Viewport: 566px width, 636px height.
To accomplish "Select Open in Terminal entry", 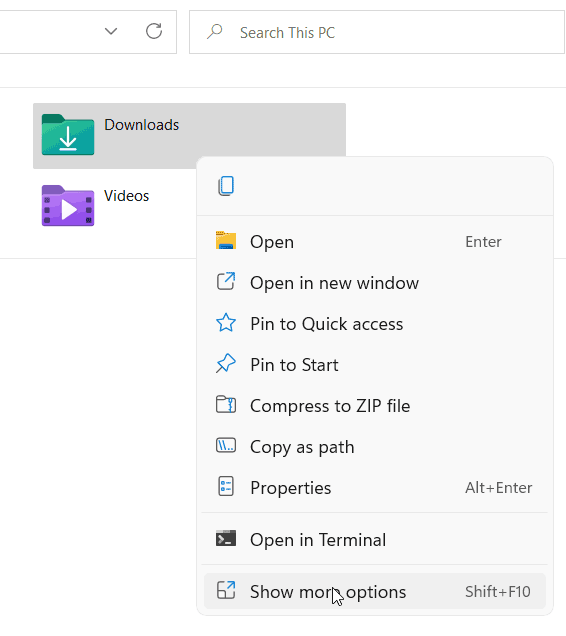I will pos(374,539).
